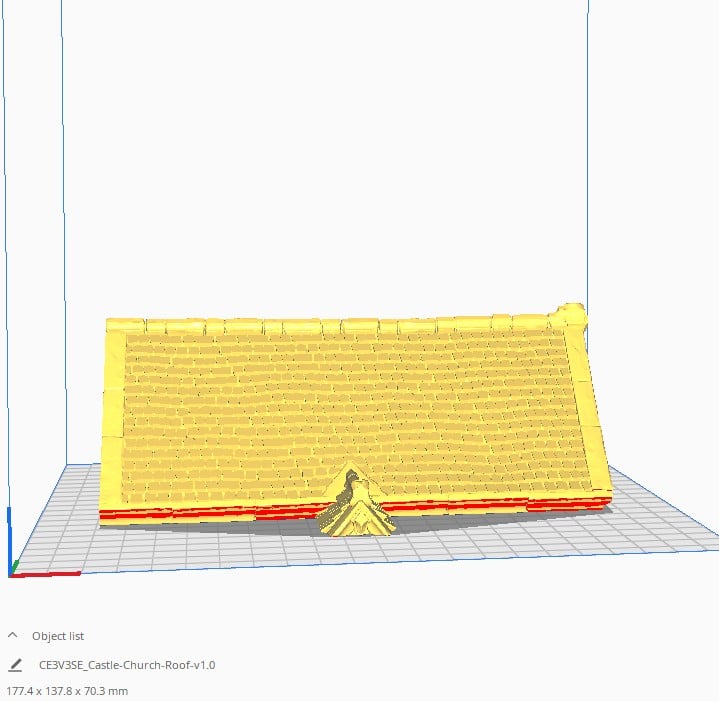Click the Object list label

click(x=58, y=635)
